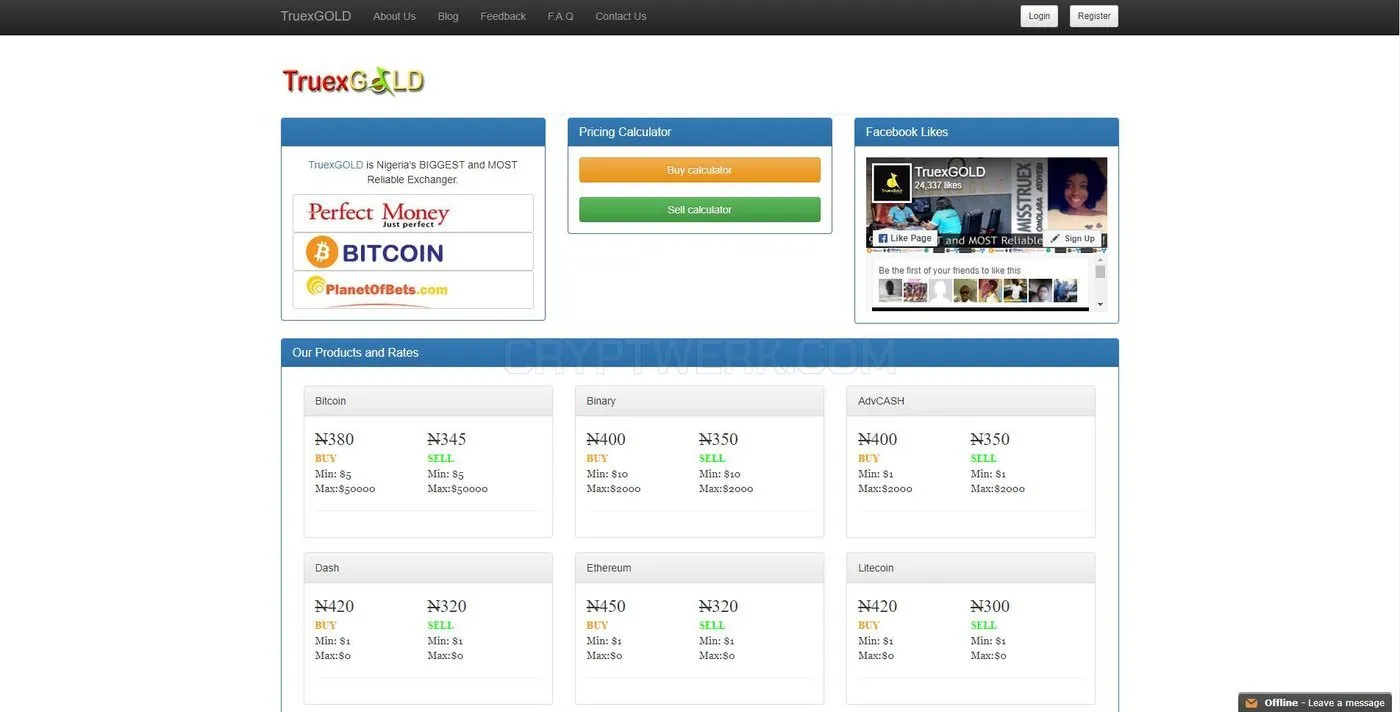Open the F.A.Q navigation link

coord(561,16)
